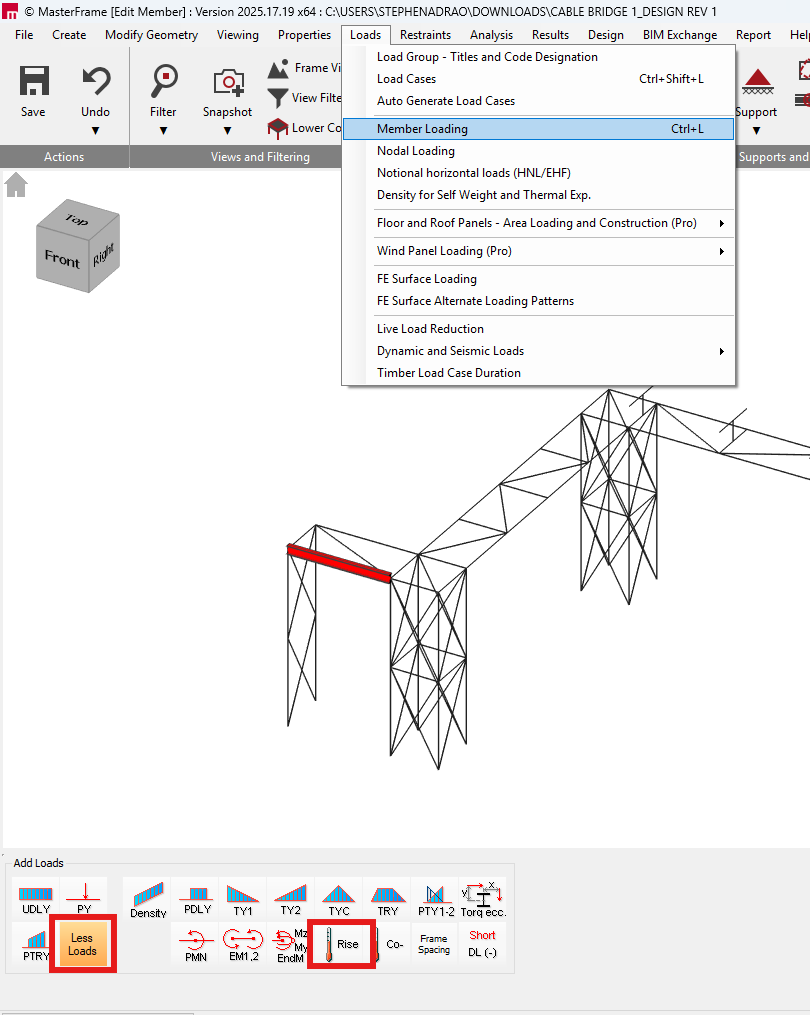The width and height of the screenshot is (810, 1015).
Task: Add an EndM Mz My load
Action: tap(291, 944)
